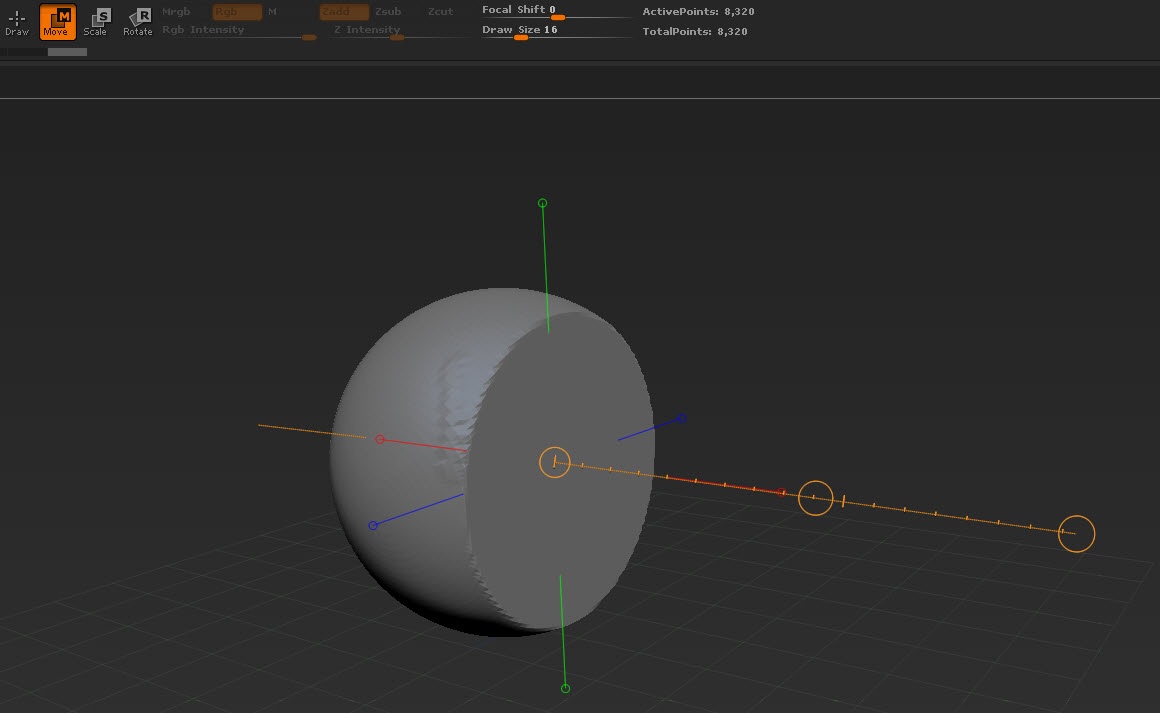Click the red axis endpoint on the transpose line

coord(782,492)
